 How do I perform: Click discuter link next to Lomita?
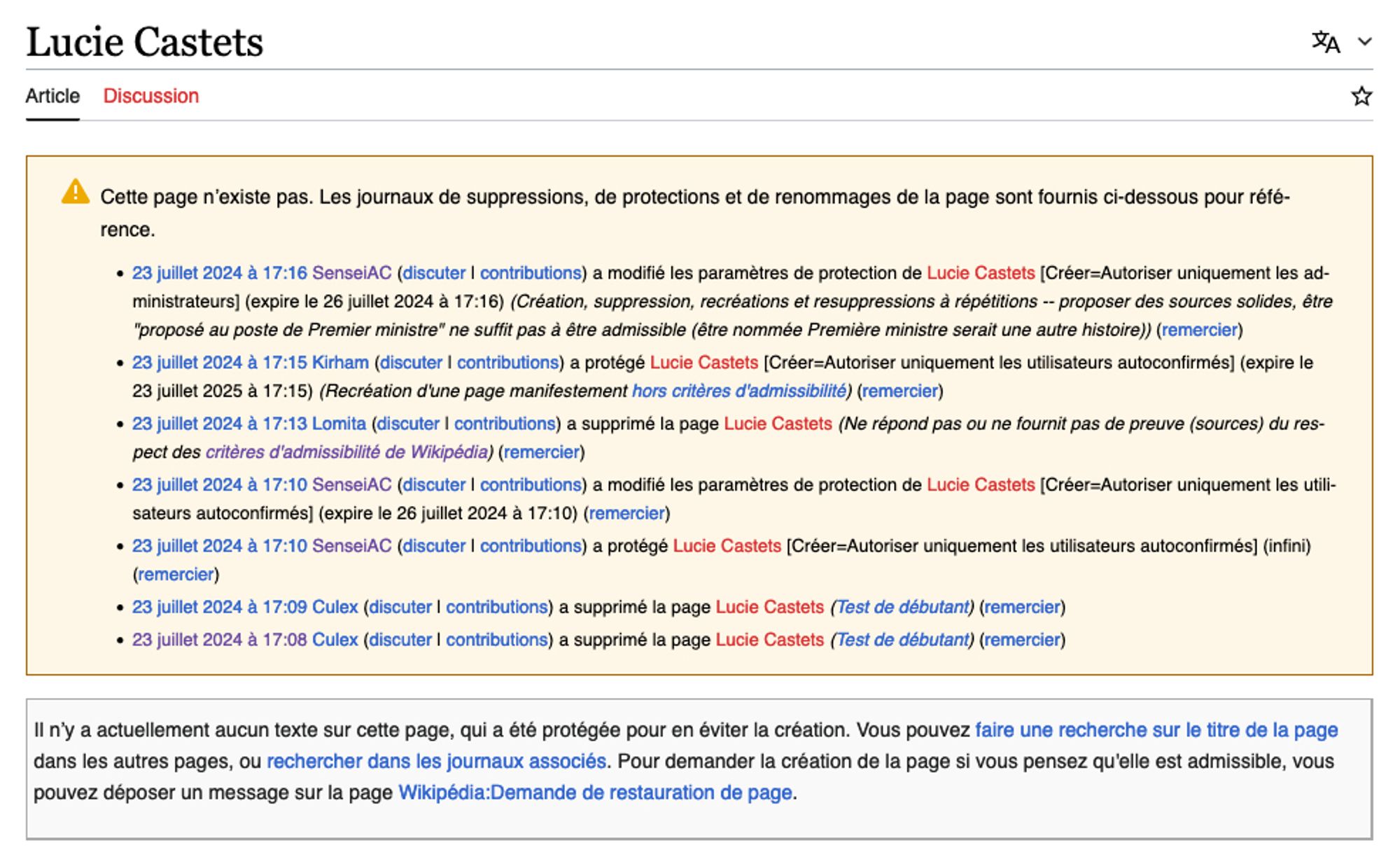tap(408, 424)
